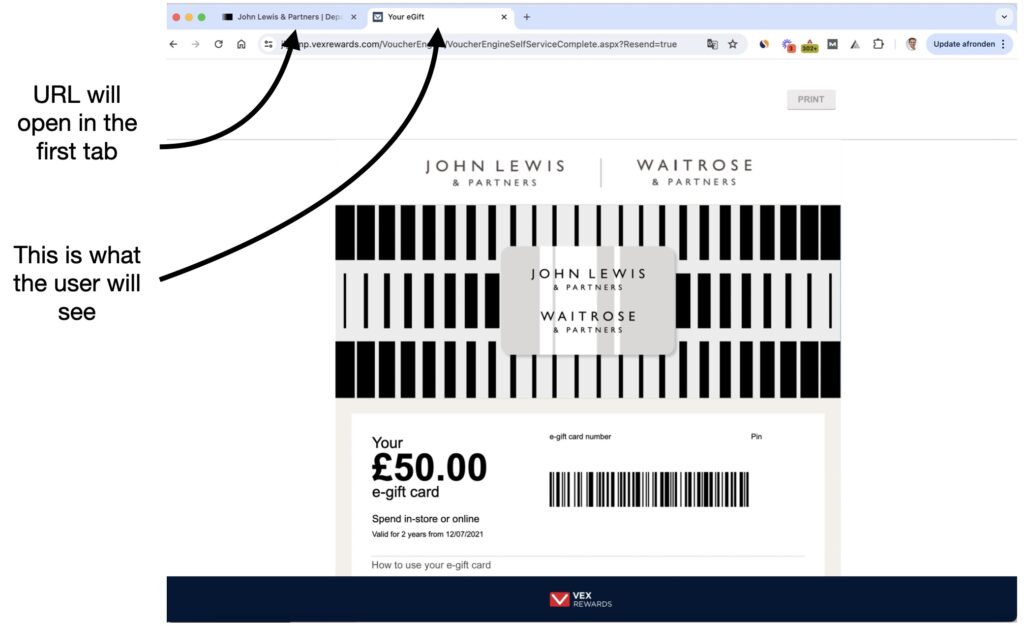Open the tab search dropdown chevron
Image resolution: width=1024 pixels, height=626 pixels.
1004,17
